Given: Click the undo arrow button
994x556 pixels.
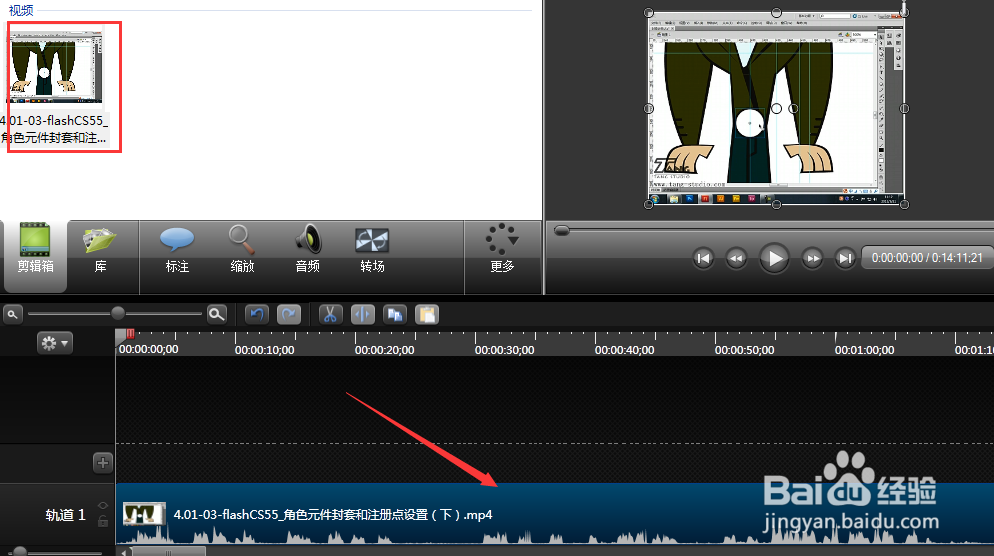Looking at the screenshot, I should [257, 314].
